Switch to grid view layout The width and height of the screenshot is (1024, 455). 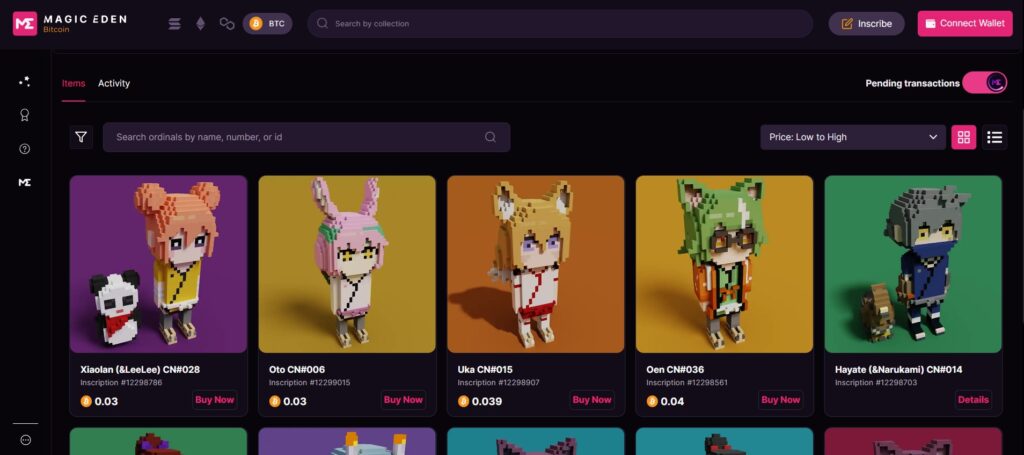[963, 137]
